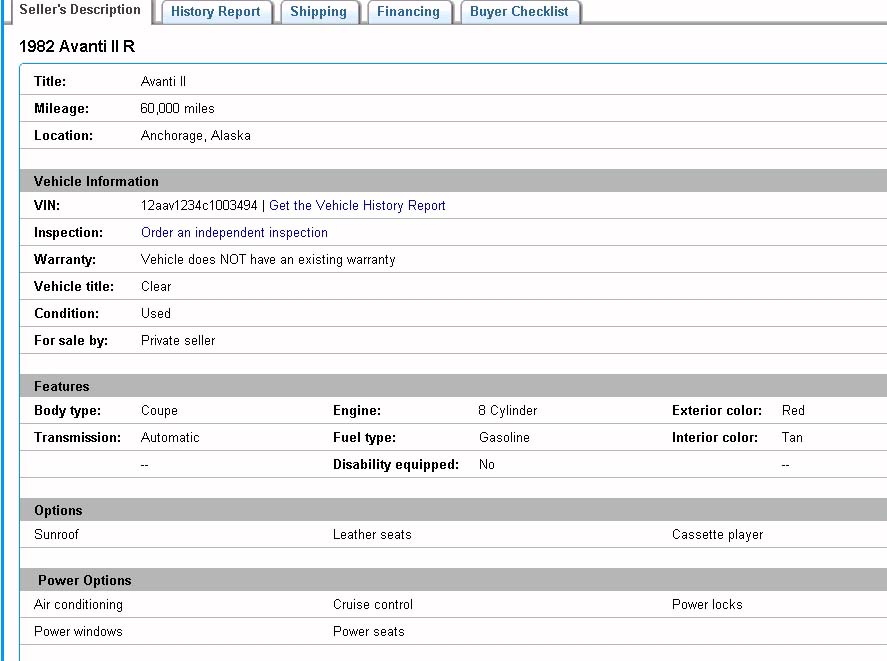Click the Cruise control option text
The image size is (887, 661).
(x=372, y=605)
